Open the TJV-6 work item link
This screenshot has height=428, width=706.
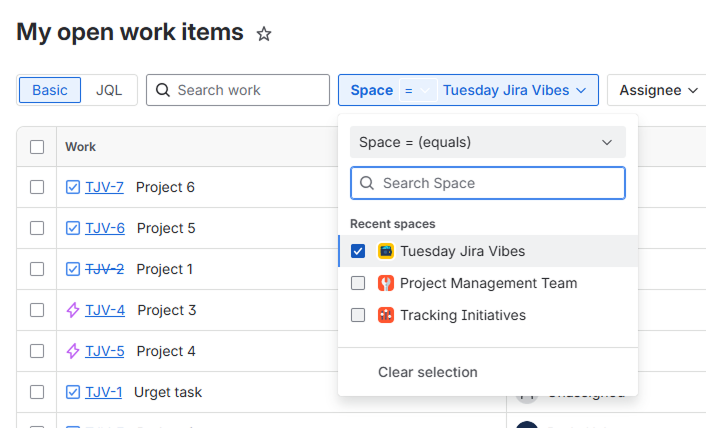point(105,228)
